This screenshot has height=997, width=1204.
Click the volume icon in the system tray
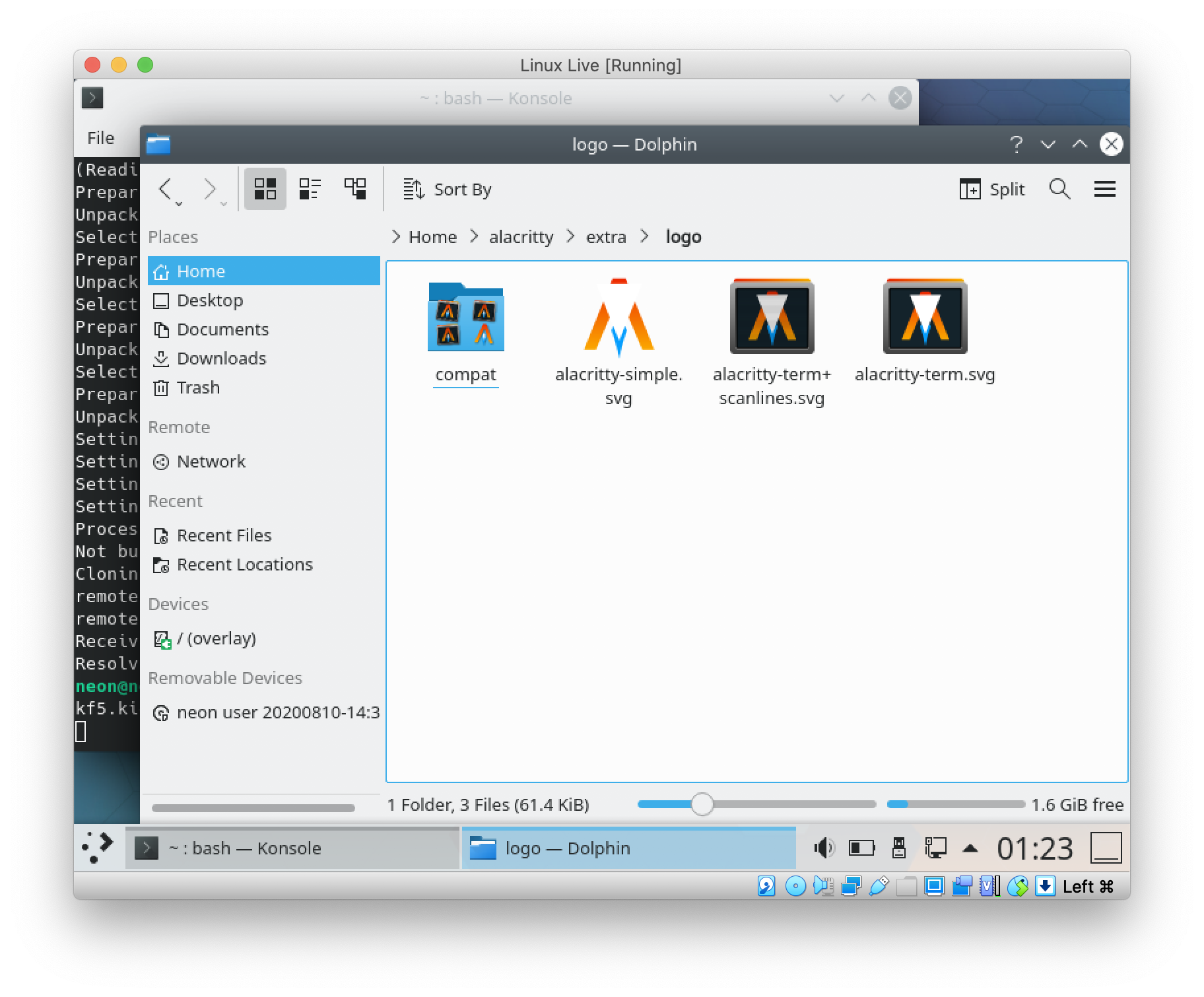pyautogui.click(x=824, y=848)
